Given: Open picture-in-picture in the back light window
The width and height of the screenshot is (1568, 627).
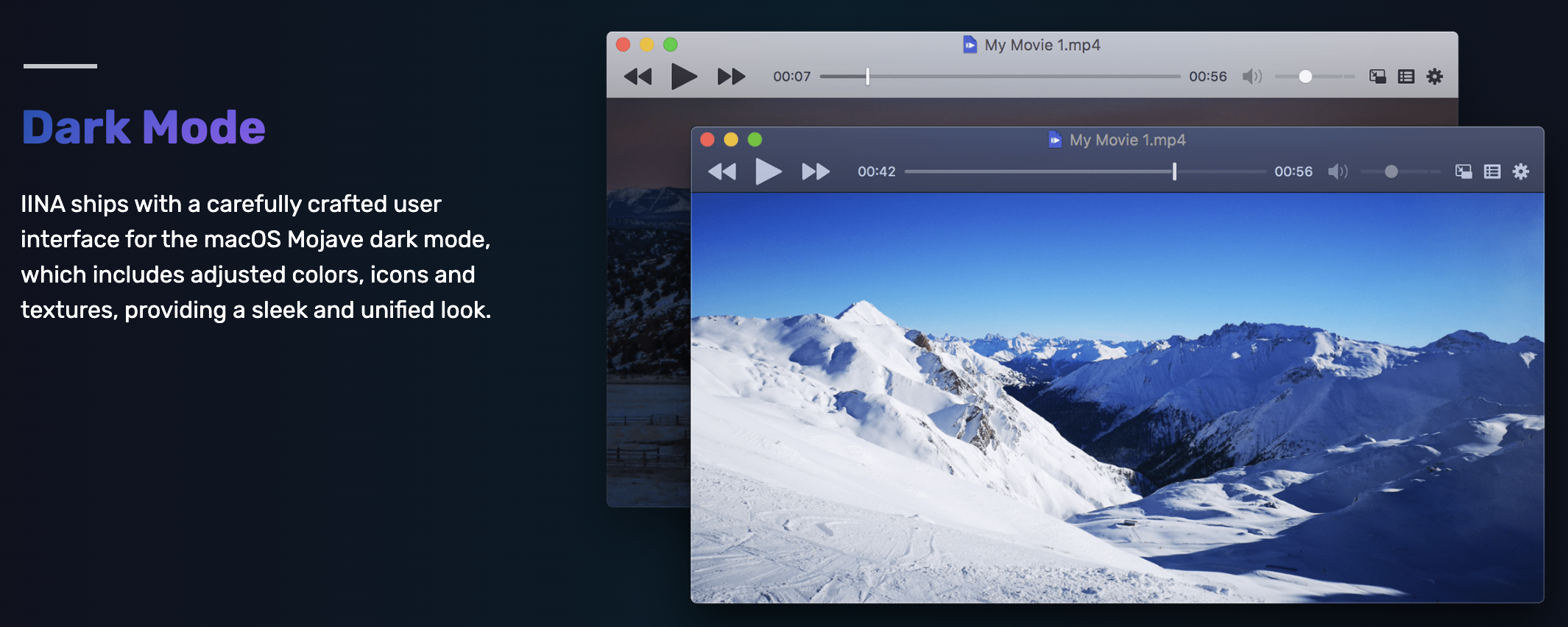Looking at the screenshot, I should point(1377,77).
